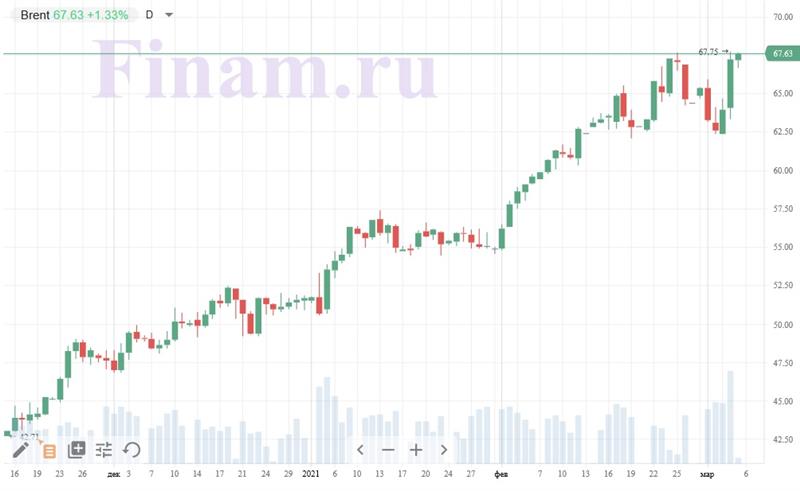Click the orange list icon
800x491 pixels.
click(49, 451)
